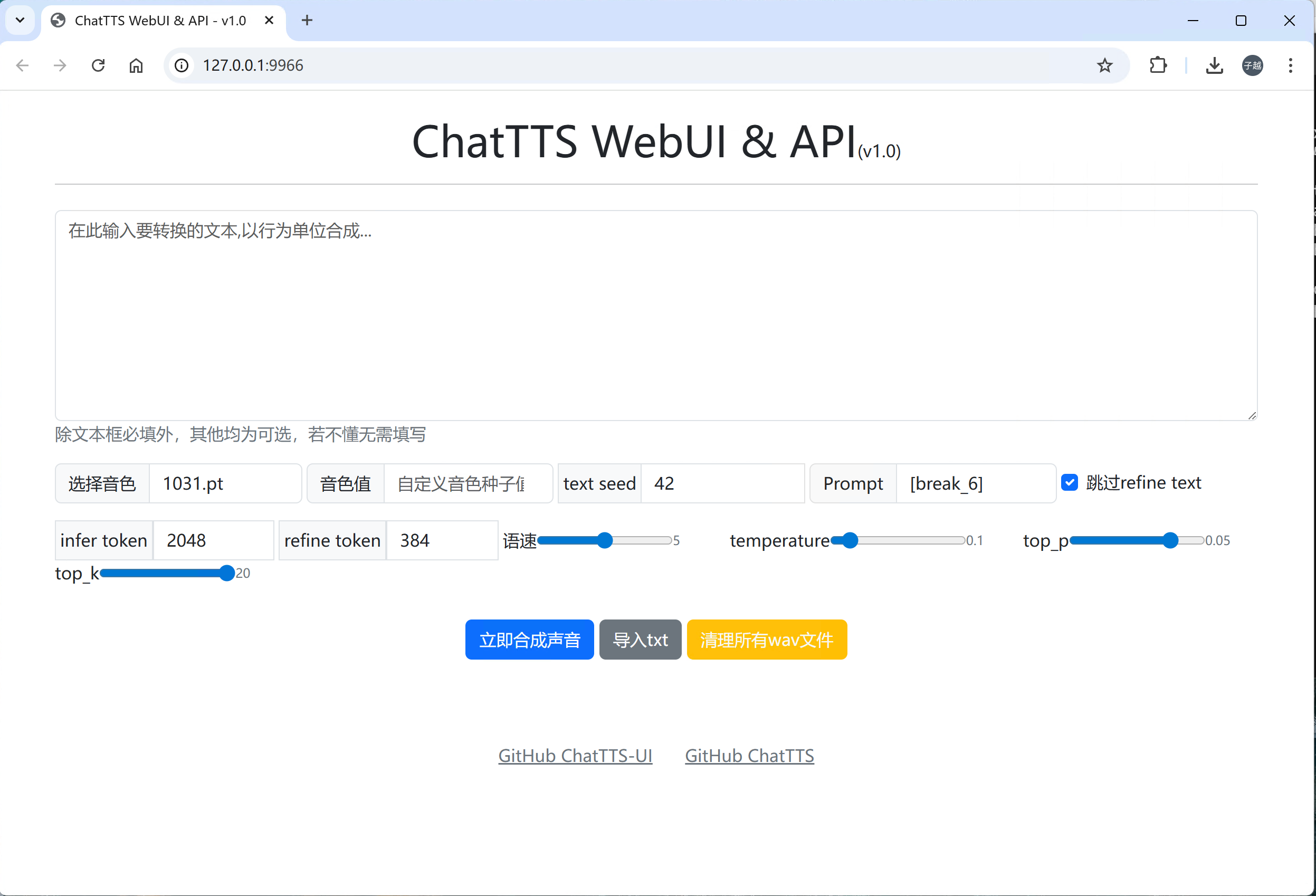Open the 选择音色 voice dropdown
1316x896 pixels.
point(225,484)
